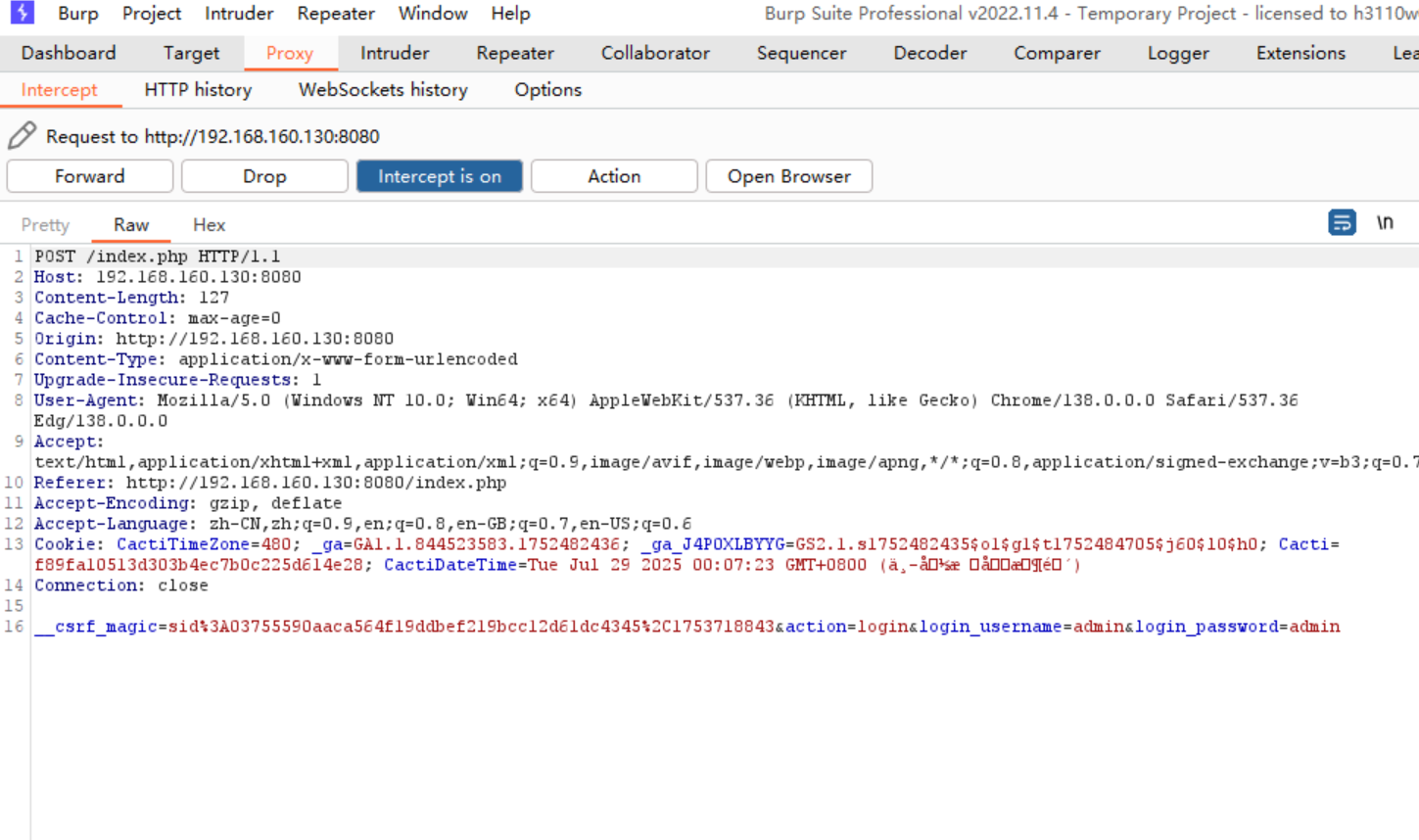This screenshot has height=840, width=1419.
Task: Switch to the Repeater tool tab
Action: [515, 53]
